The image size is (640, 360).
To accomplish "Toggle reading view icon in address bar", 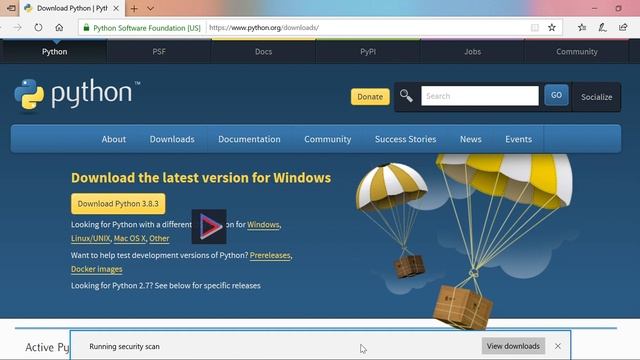I will [x=534, y=28].
